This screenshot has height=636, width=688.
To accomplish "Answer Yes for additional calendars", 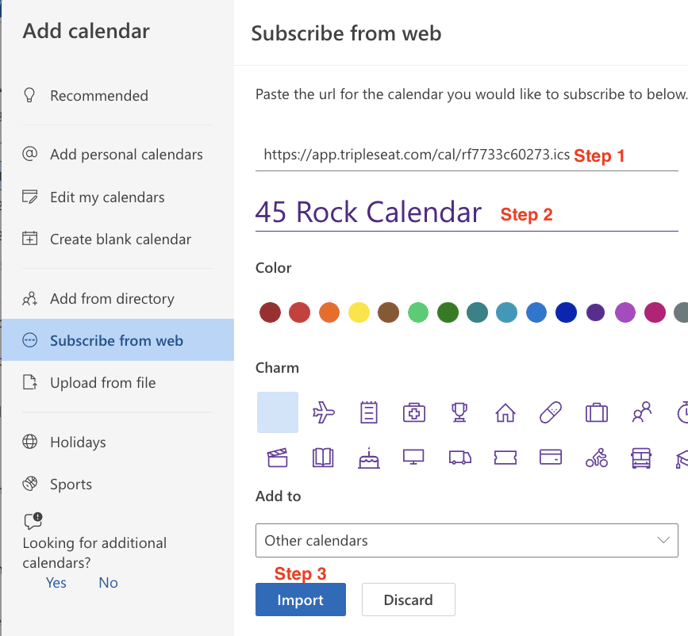I will click(56, 582).
